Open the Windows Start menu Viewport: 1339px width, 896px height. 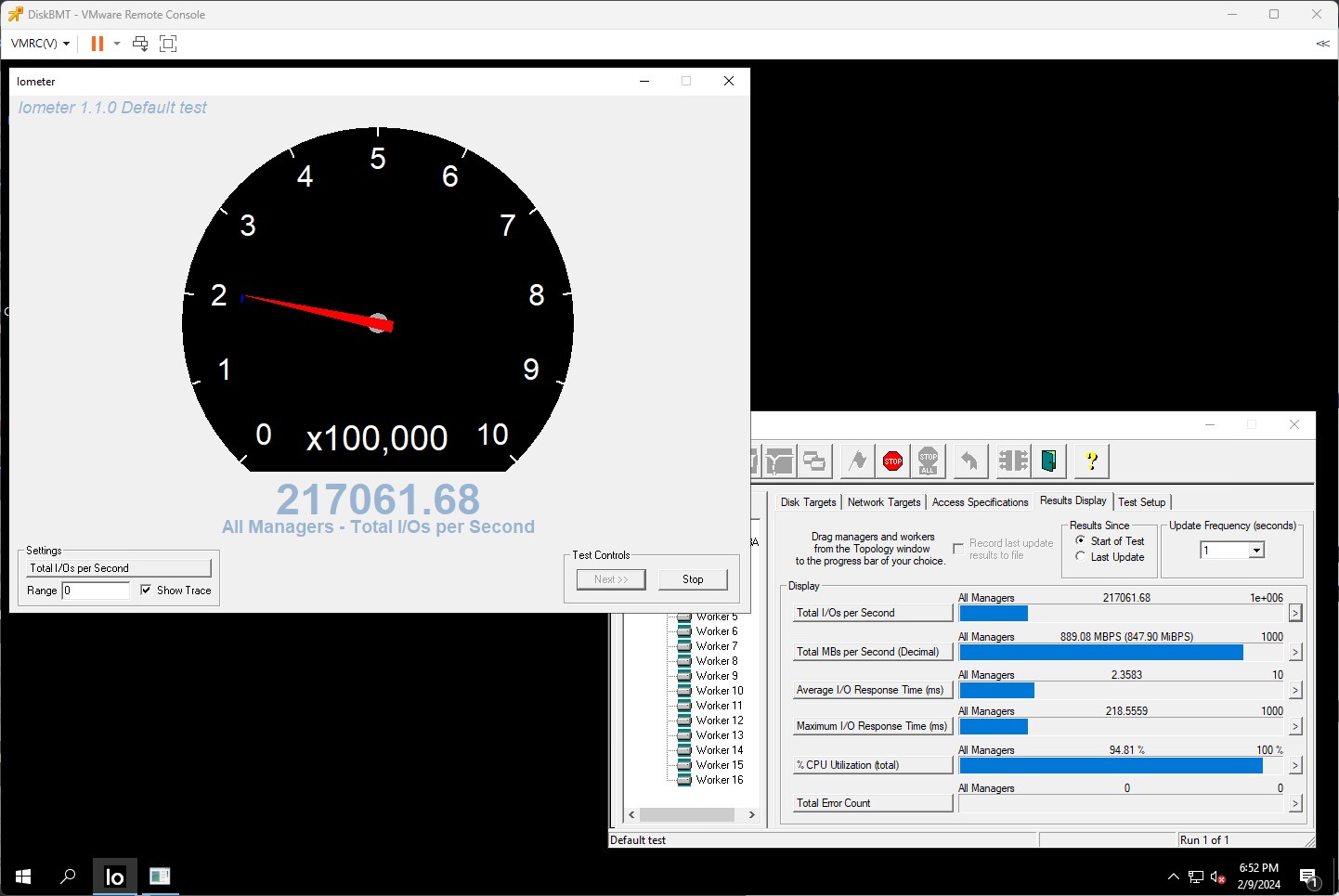(x=23, y=877)
